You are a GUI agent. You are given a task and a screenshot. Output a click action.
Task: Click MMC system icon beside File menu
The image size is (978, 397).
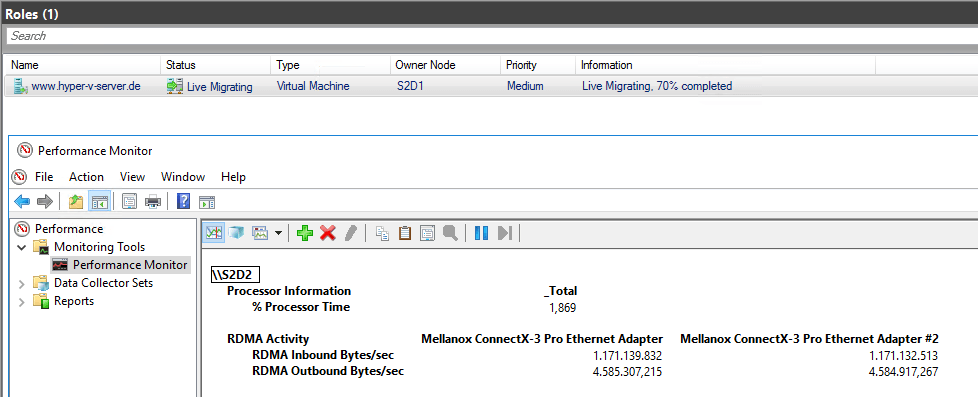20,177
